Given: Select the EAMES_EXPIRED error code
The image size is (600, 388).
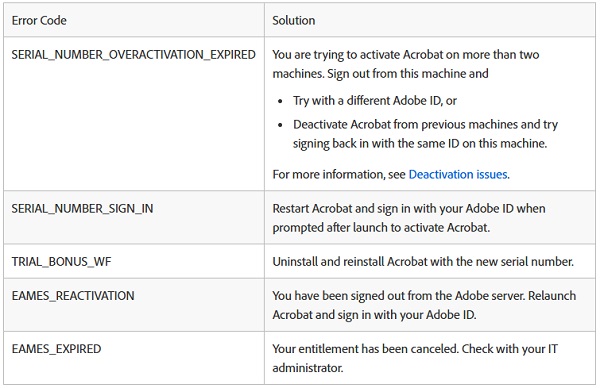Looking at the screenshot, I should (x=56, y=349).
